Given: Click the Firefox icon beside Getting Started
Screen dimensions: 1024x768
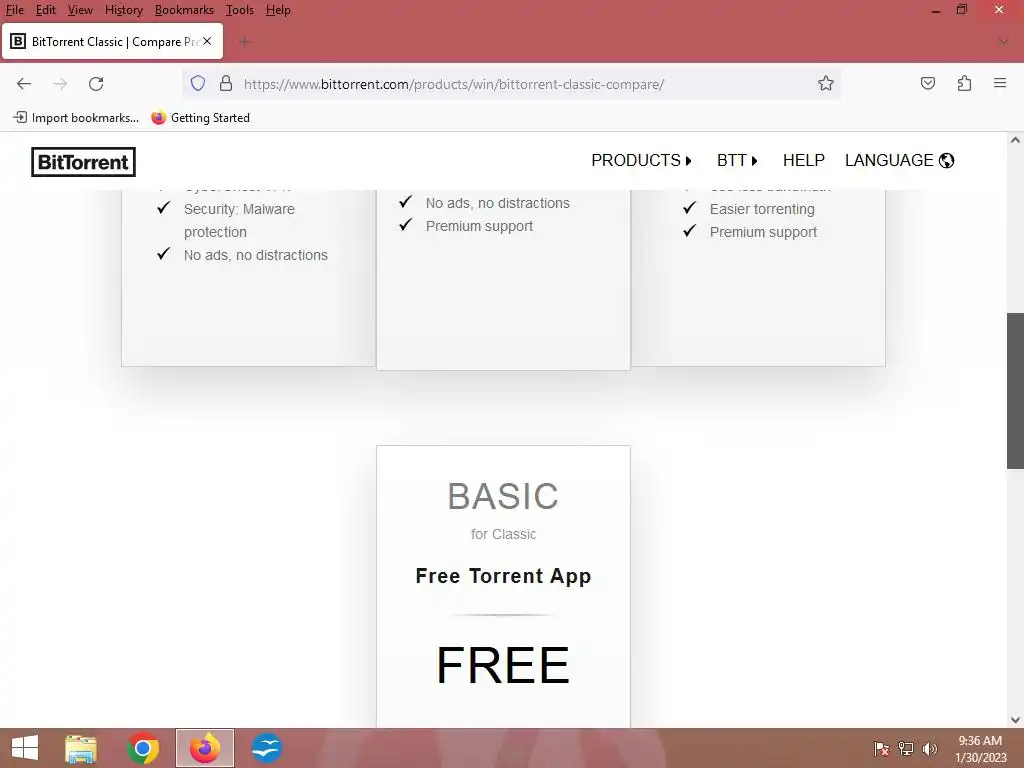Looking at the screenshot, I should coord(159,118).
